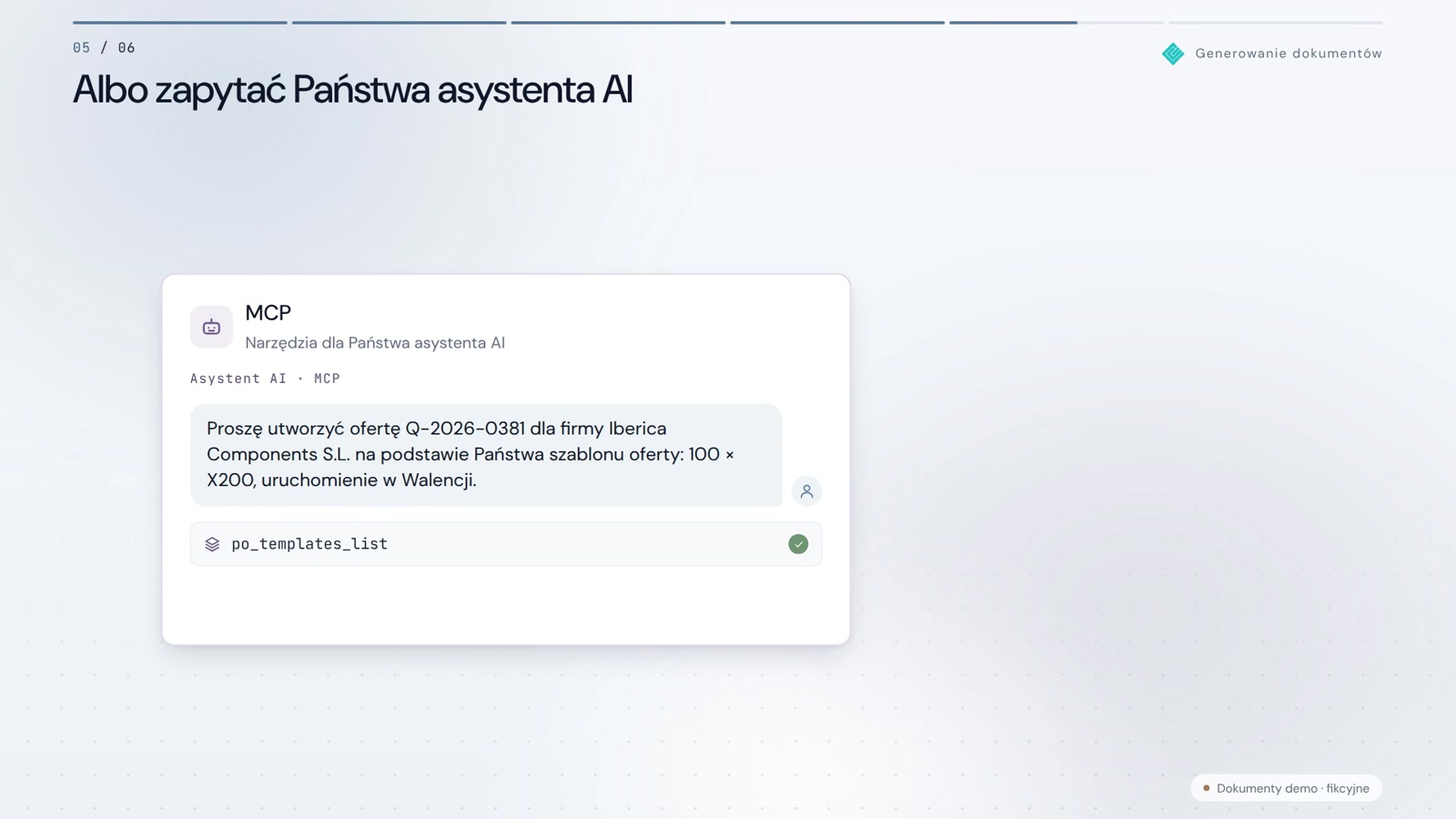Click the layers icon next to po_templates_list
This screenshot has width=1456, height=819.
tap(212, 544)
